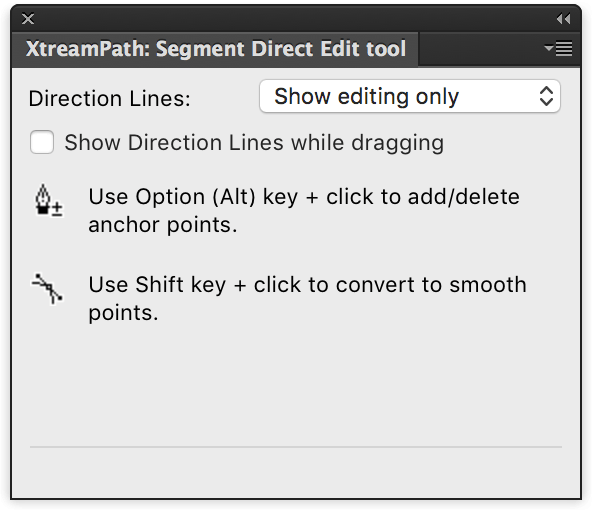Viewport: 592px width, 514px height.
Task: Click the top dark title bar of the panel
Action: point(296,19)
